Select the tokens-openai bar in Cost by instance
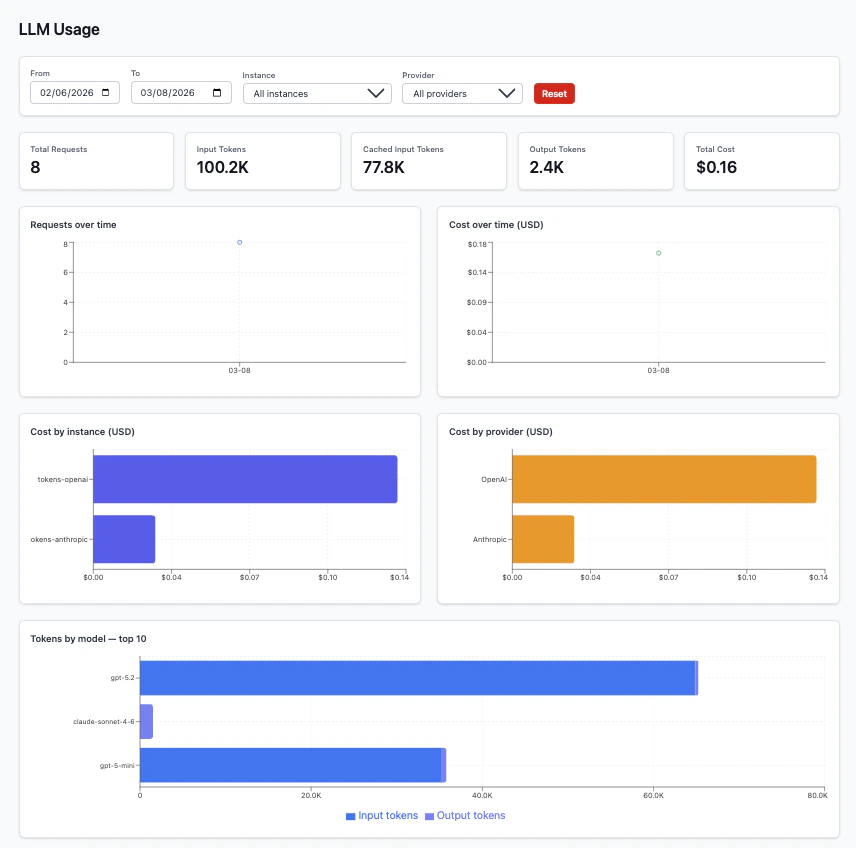Screen dimensions: 856x848 (x=245, y=479)
